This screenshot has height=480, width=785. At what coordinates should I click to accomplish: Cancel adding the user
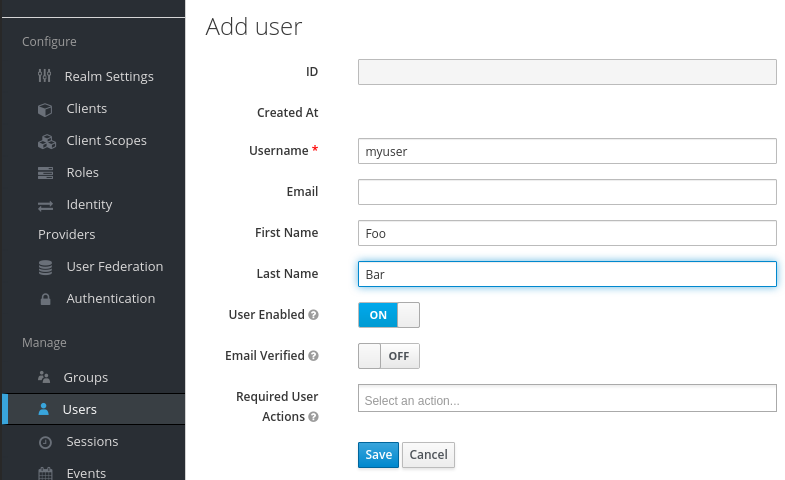(428, 455)
